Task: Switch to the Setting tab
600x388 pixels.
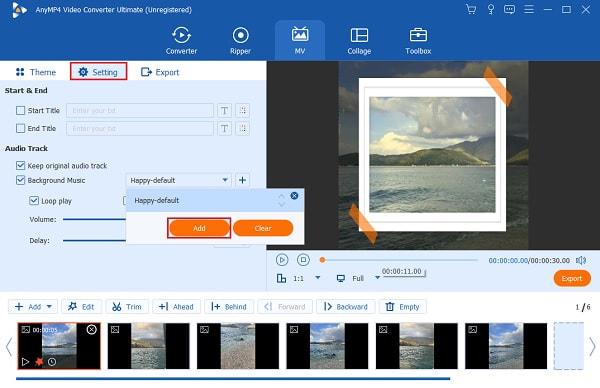Action: pyautogui.click(x=98, y=72)
